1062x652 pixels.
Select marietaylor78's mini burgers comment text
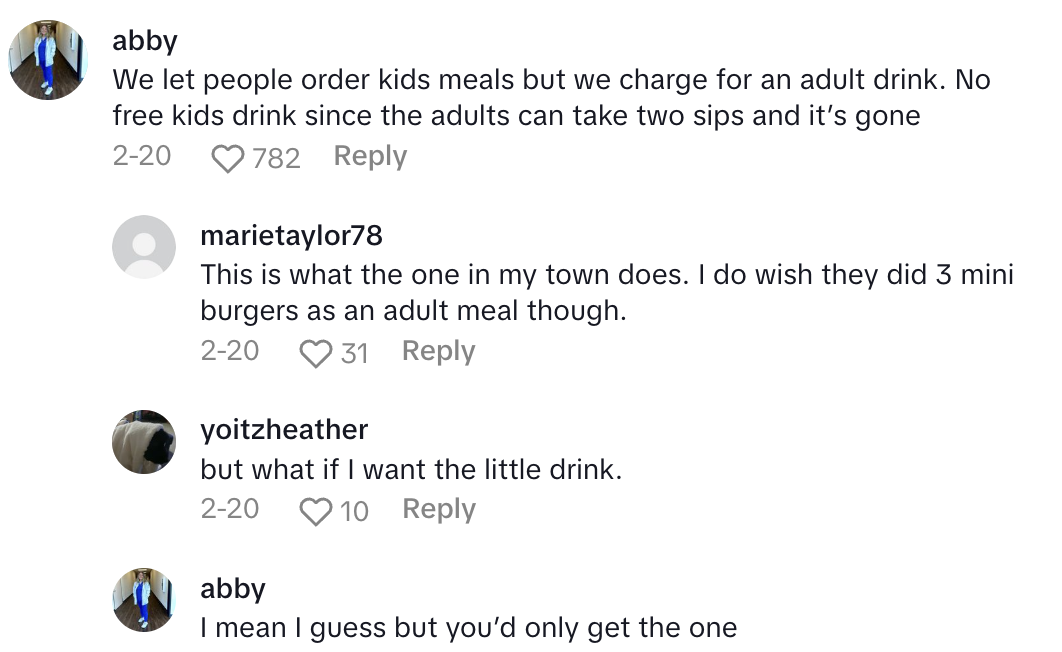pos(607,292)
